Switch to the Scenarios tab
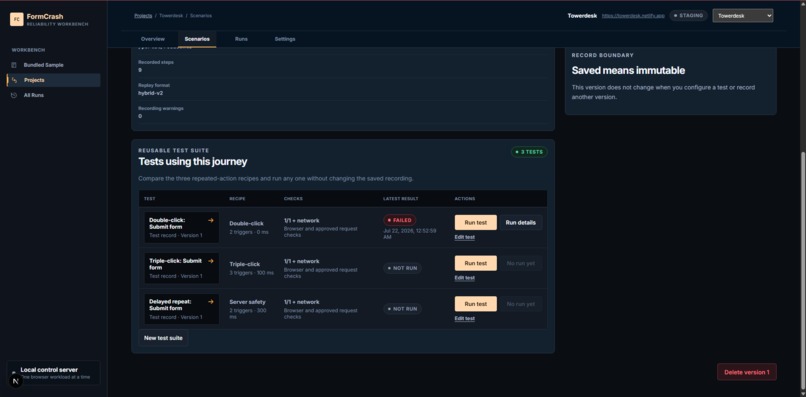 pos(197,39)
